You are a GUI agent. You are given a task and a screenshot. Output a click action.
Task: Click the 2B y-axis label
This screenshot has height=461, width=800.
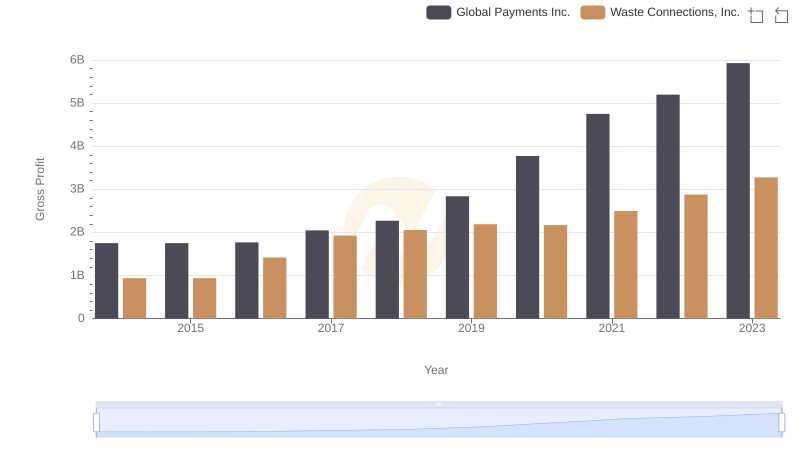pyautogui.click(x=77, y=232)
